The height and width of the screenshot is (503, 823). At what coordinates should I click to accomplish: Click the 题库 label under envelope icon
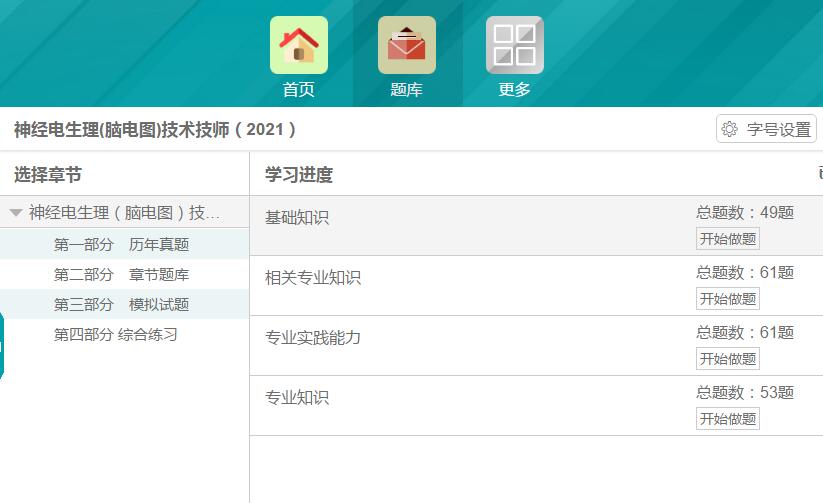[x=407, y=89]
